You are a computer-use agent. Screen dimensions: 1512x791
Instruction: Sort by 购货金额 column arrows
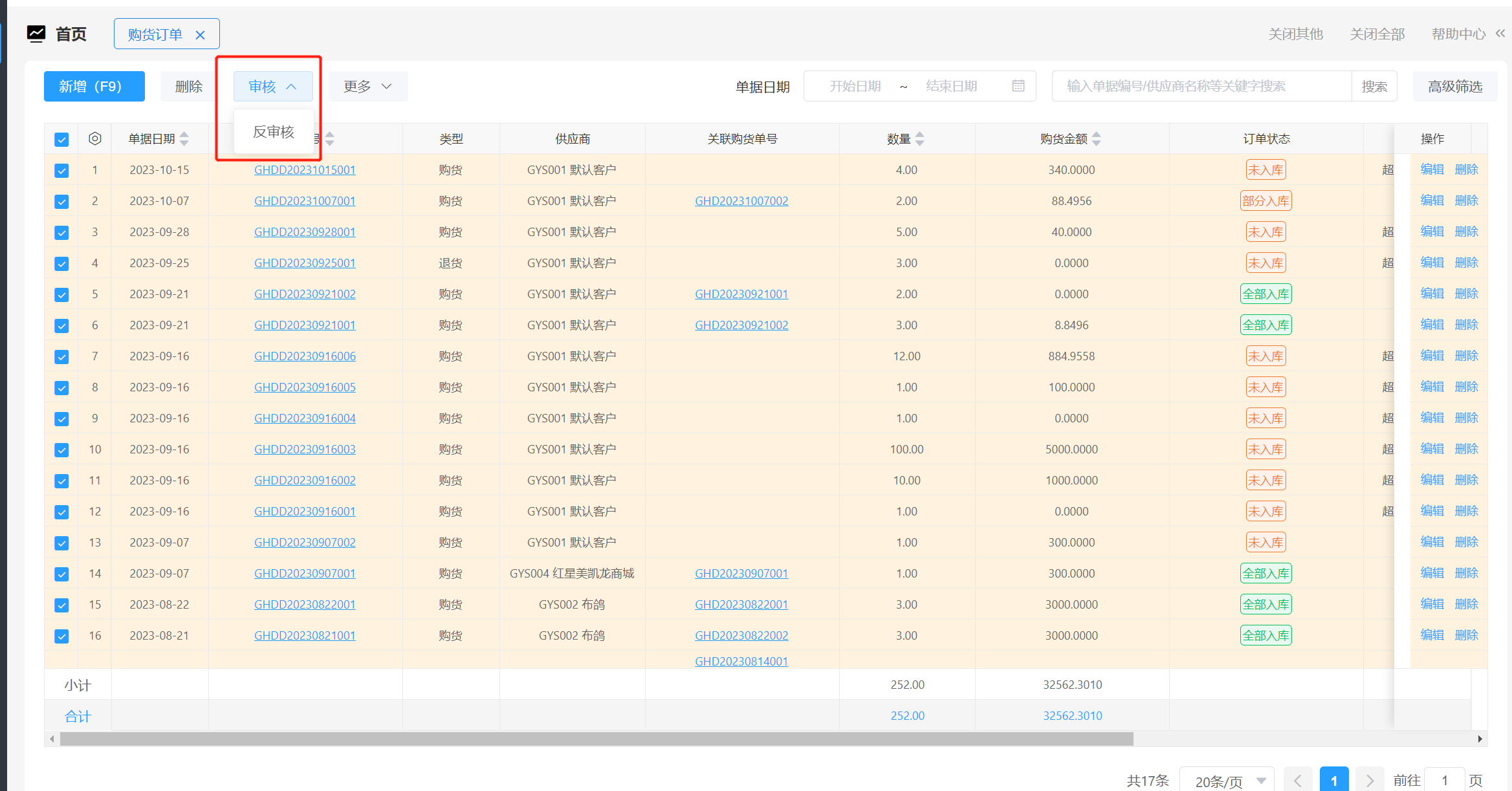point(1097,138)
